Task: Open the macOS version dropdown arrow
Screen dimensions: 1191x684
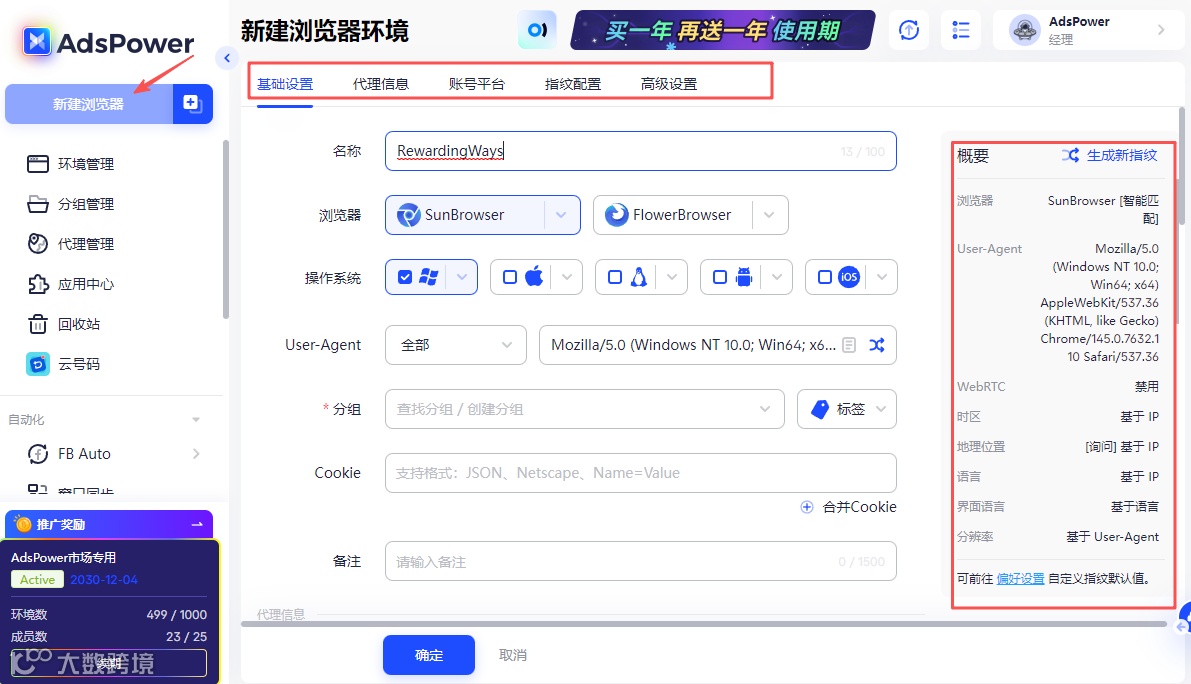Action: (x=567, y=277)
